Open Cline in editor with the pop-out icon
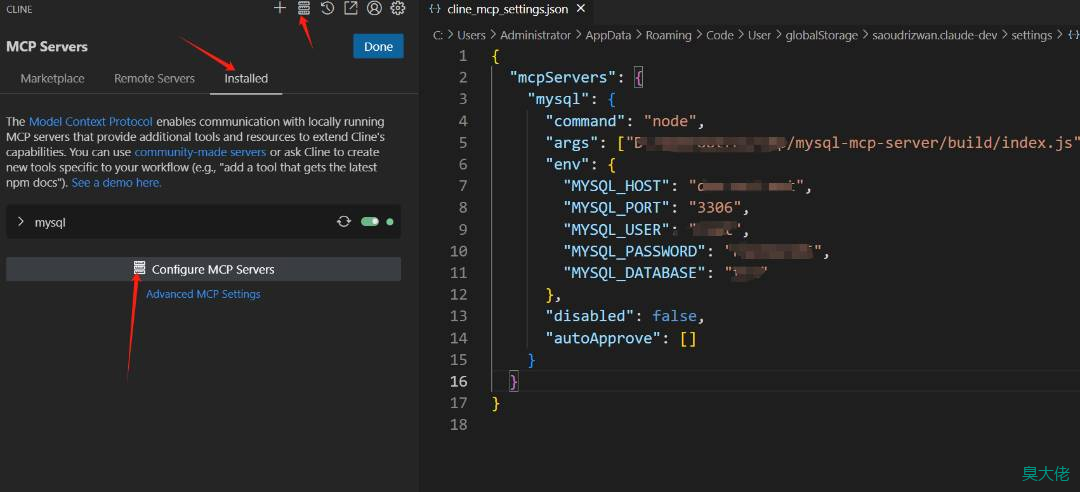 351,8
